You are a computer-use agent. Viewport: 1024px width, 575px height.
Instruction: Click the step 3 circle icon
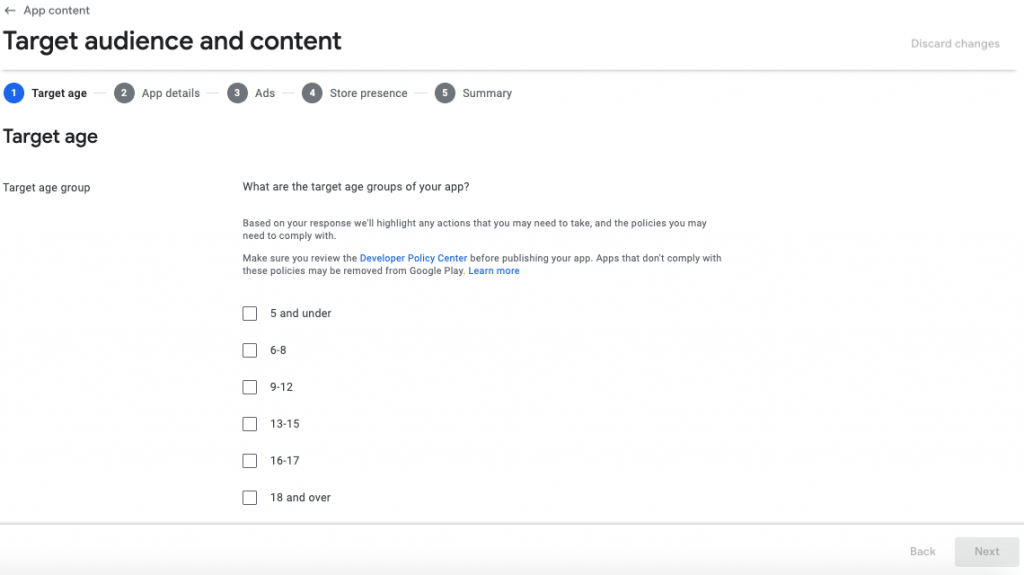click(x=237, y=93)
